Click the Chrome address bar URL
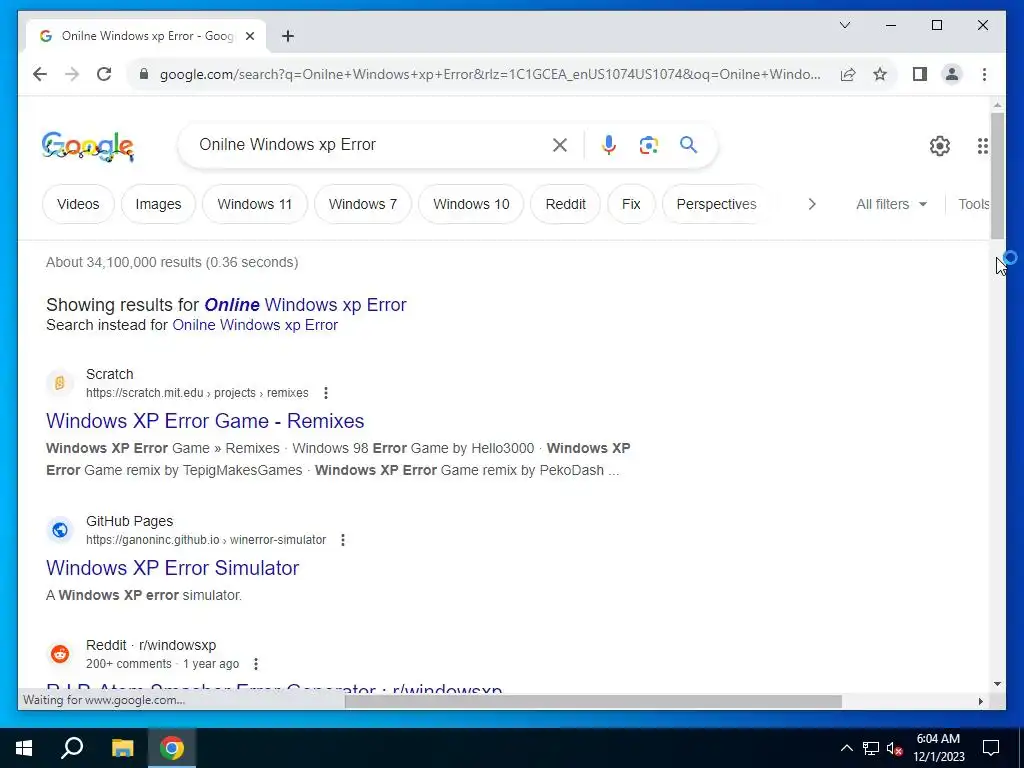 (x=490, y=74)
